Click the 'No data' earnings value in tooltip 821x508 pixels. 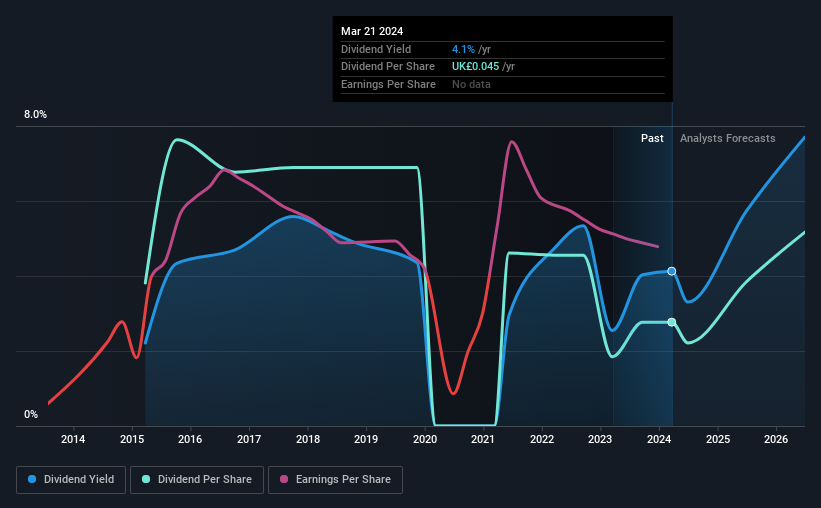coord(471,84)
